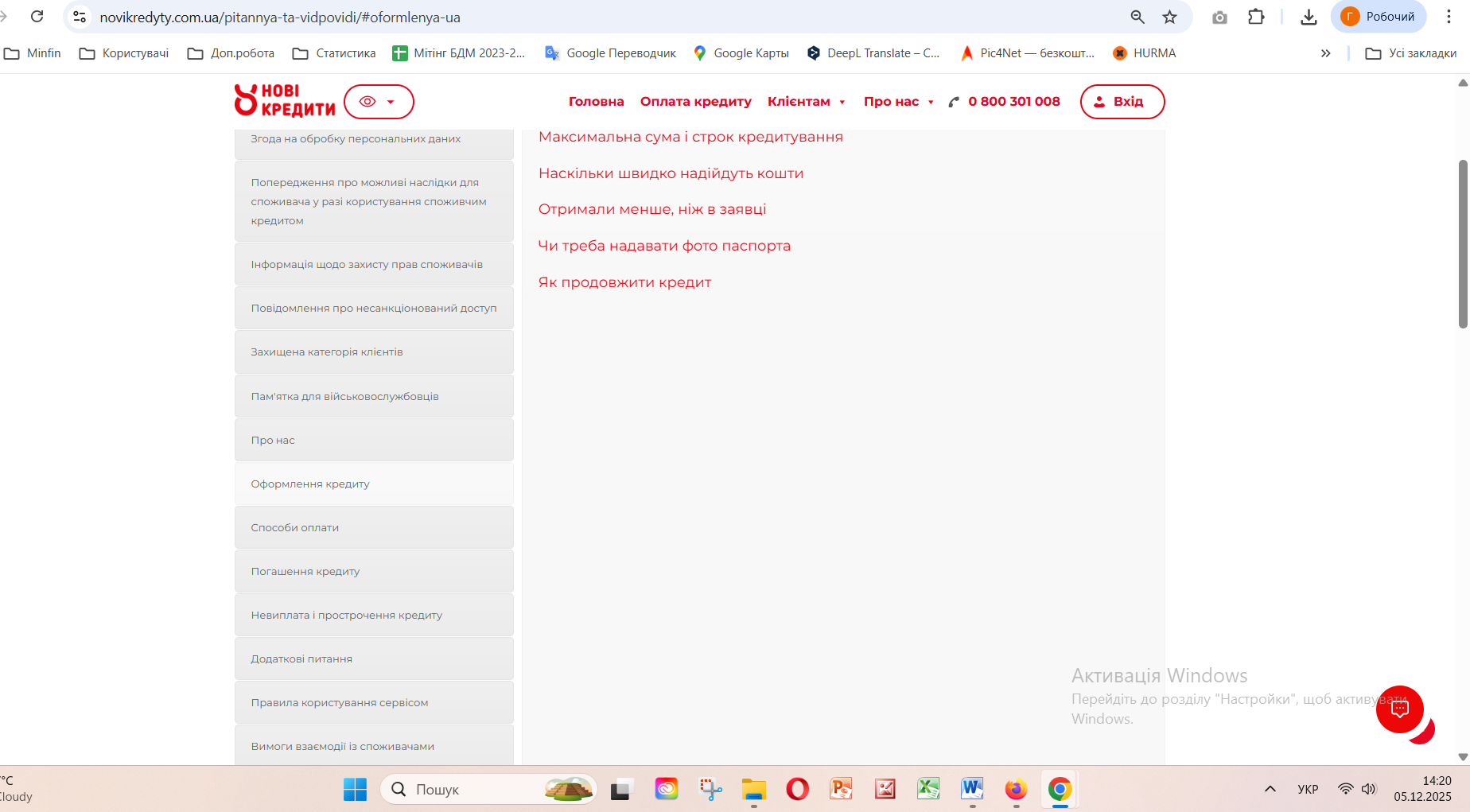The width and height of the screenshot is (1470, 812).
Task: Open Мітінг БДМ 2023 bookmark
Action: pos(459,53)
